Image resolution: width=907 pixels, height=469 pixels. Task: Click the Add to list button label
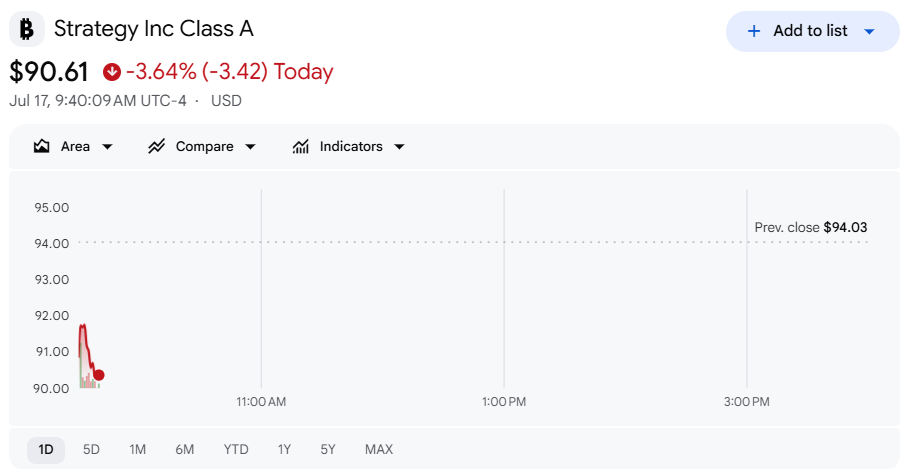810,31
